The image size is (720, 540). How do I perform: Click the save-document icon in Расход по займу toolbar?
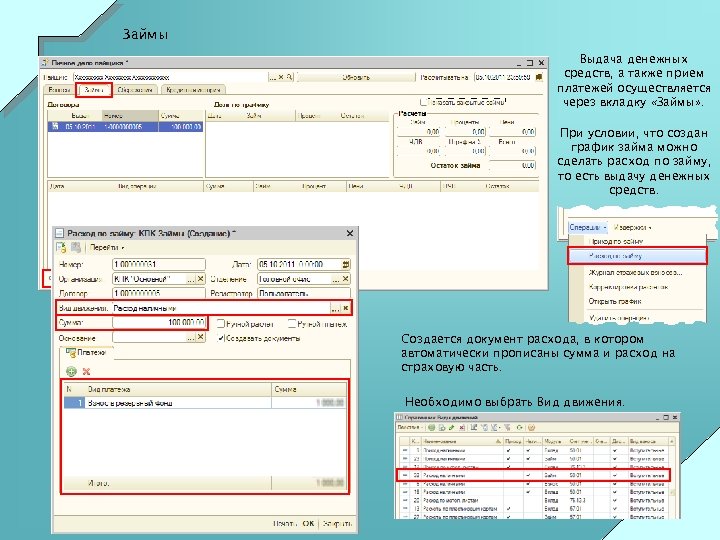pos(61,248)
